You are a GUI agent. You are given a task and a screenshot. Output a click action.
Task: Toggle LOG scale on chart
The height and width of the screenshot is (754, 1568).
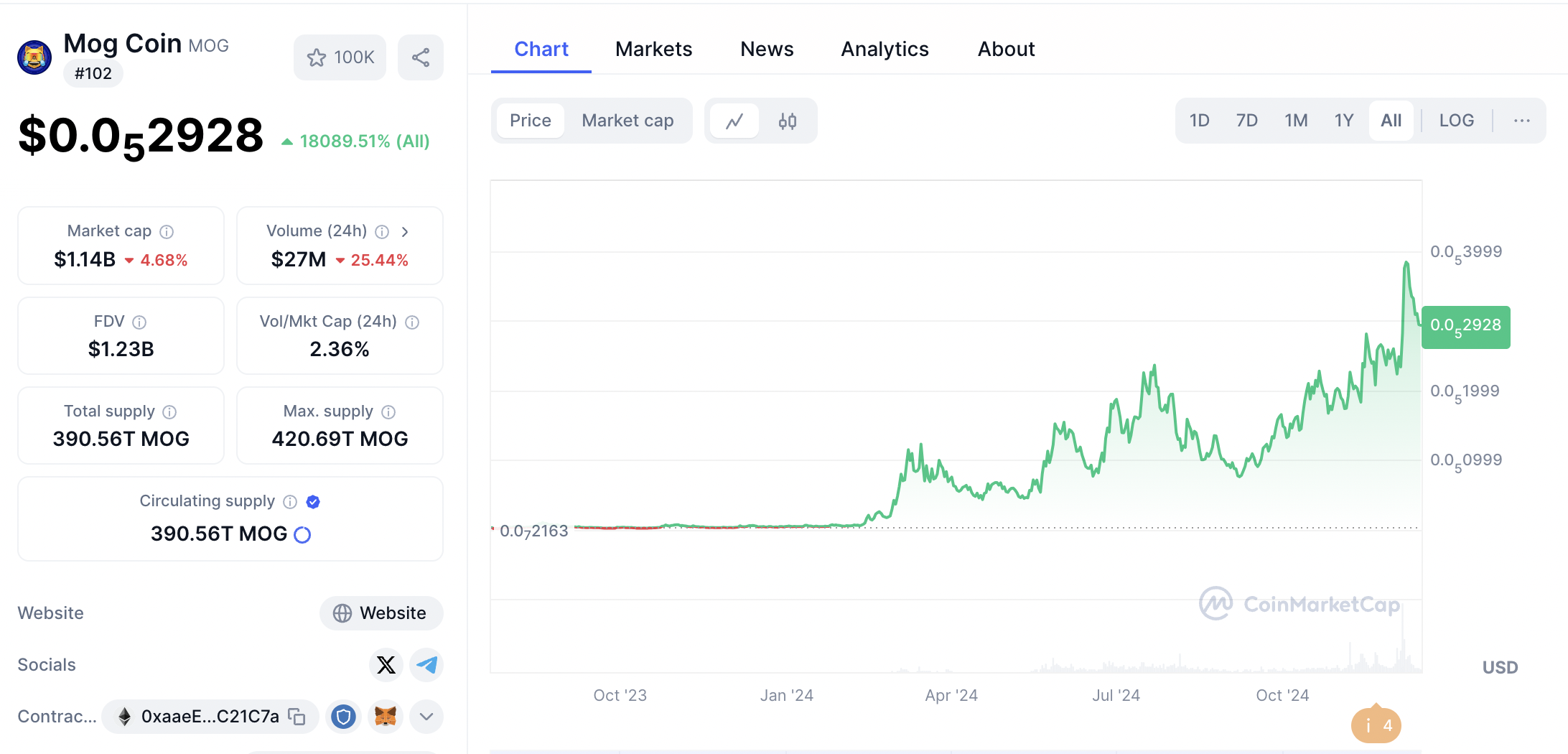tap(1457, 121)
